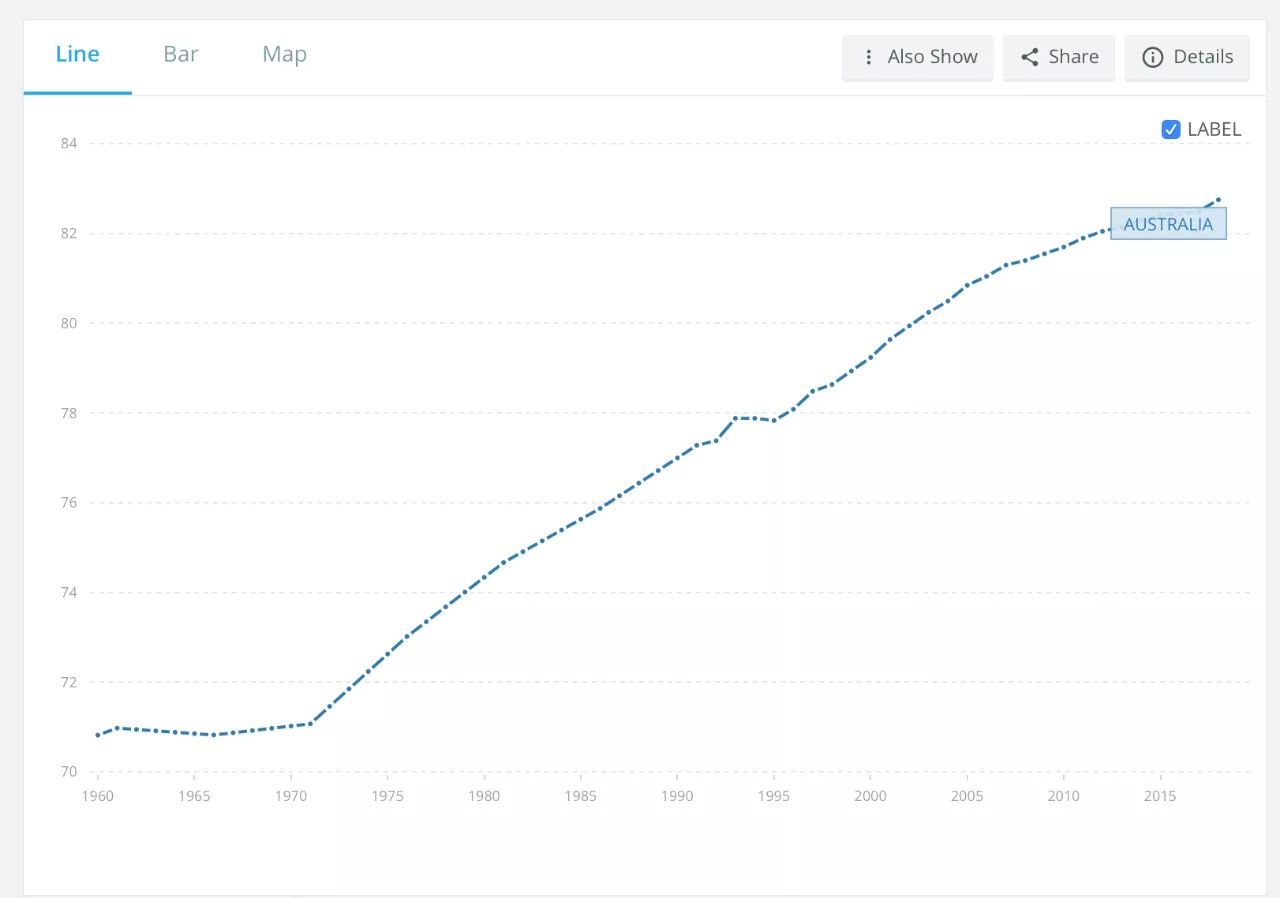Click the 2005 x-axis label
The height and width of the screenshot is (898, 1280).
(967, 796)
